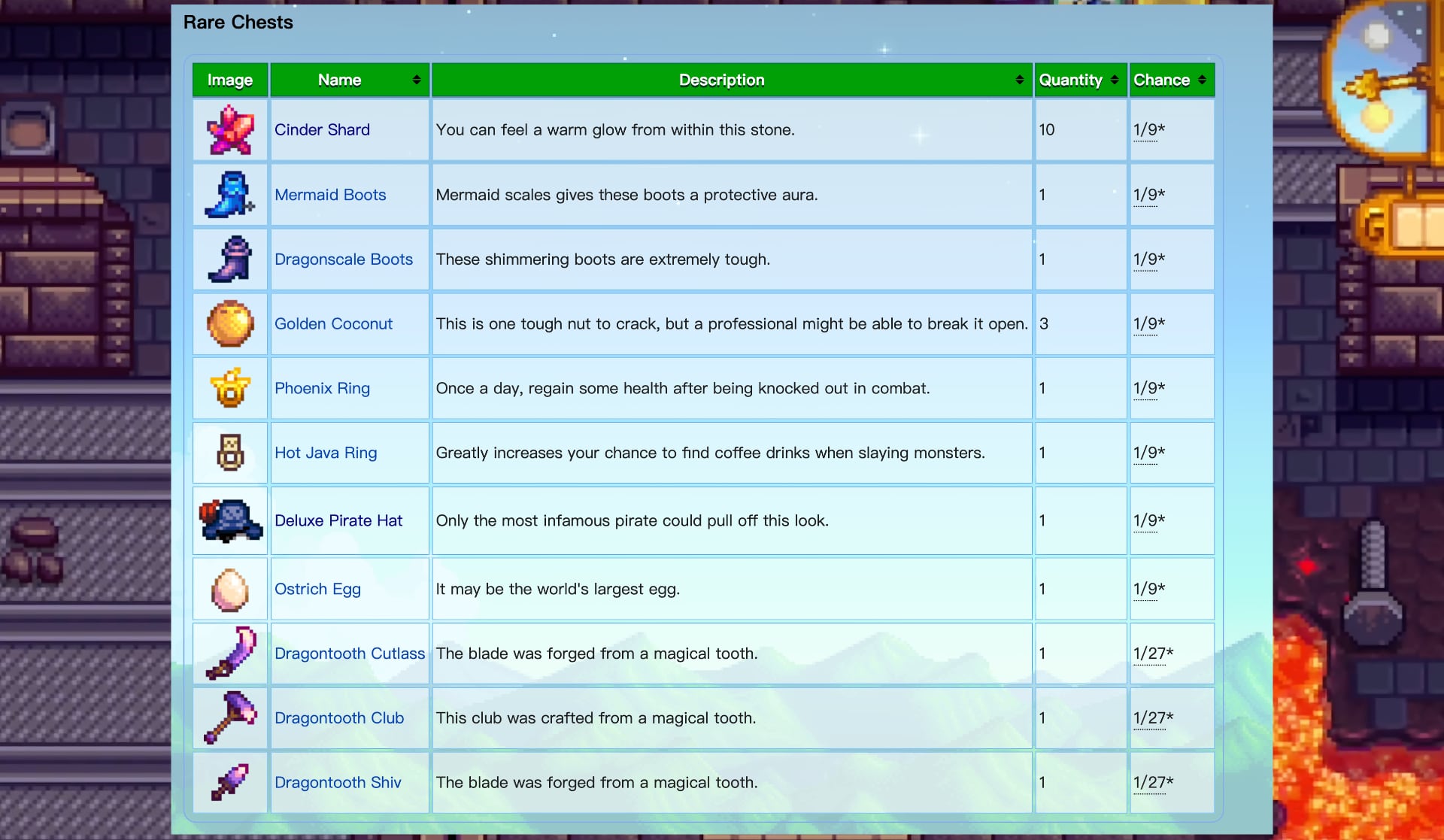Click the 1/27* chance for Dragontooth Shiv

(x=1154, y=783)
